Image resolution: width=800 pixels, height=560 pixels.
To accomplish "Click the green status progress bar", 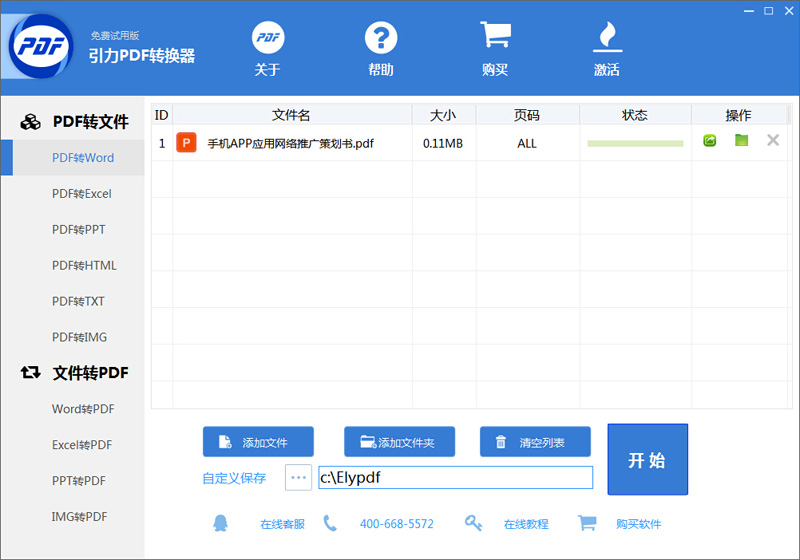I will point(635,144).
